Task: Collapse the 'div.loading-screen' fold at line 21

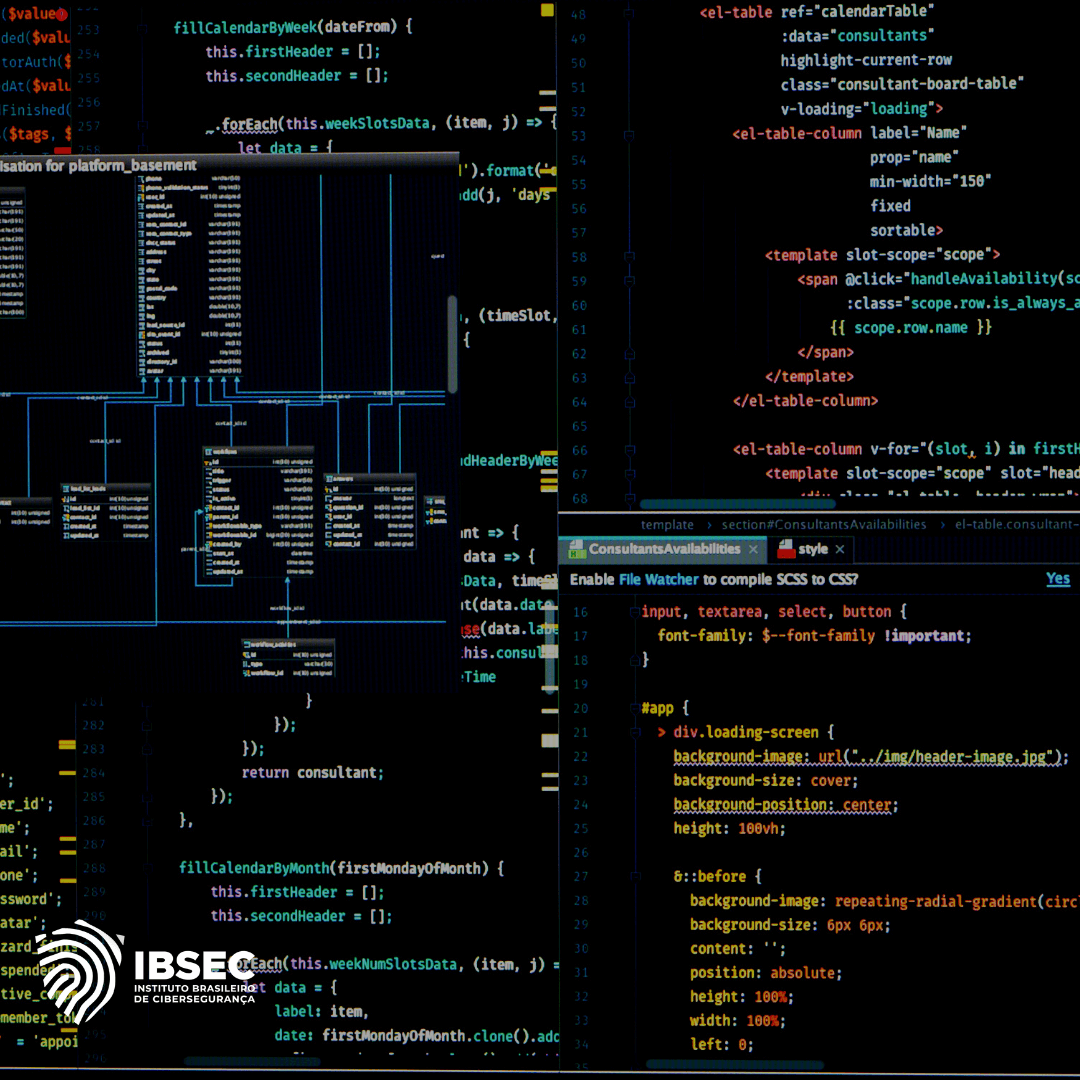Action: 634,732
